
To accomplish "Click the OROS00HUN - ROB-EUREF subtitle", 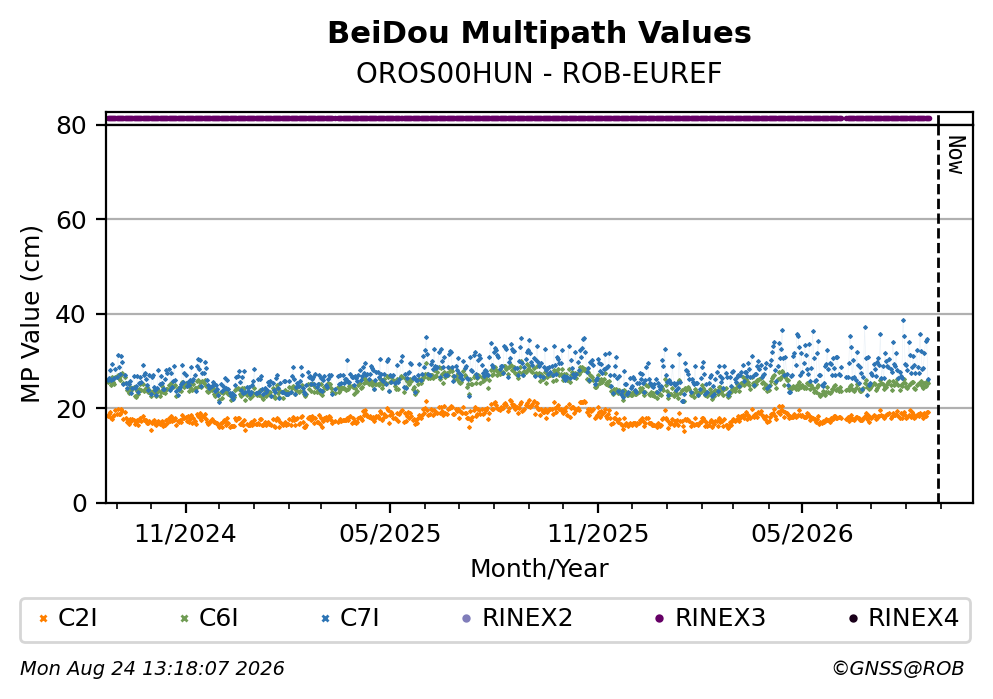I will tap(539, 73).
